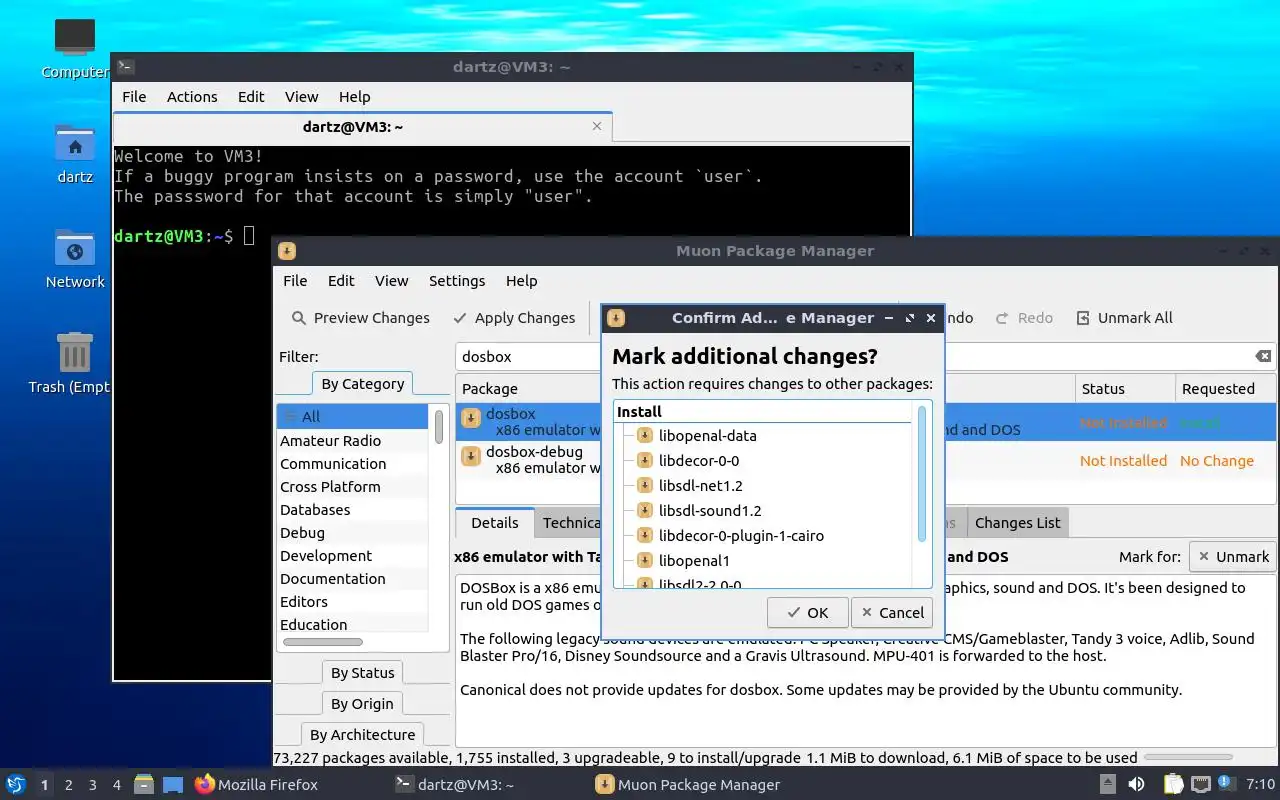Select libopenal1 package entry
1280x800 pixels.
(x=694, y=561)
